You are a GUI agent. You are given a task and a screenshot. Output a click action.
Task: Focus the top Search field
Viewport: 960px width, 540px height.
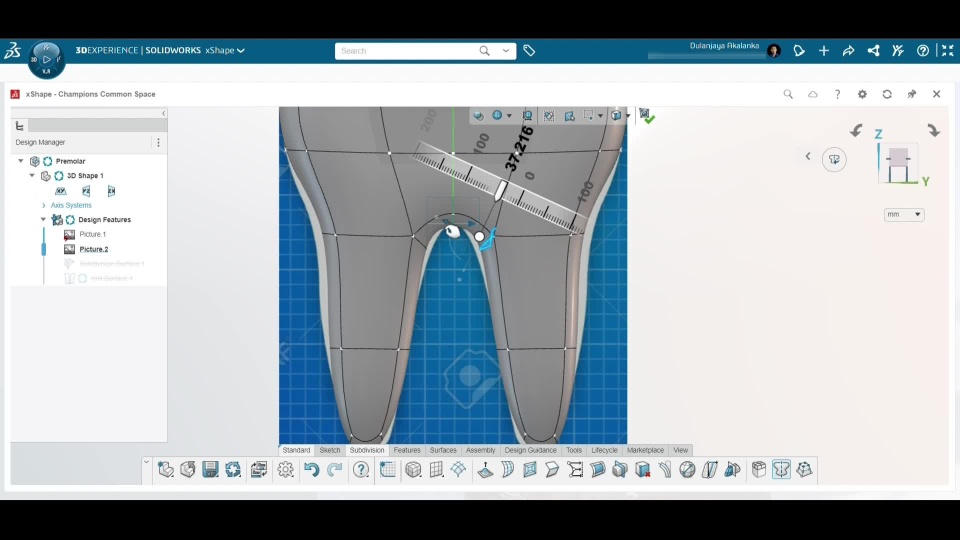[x=405, y=51]
